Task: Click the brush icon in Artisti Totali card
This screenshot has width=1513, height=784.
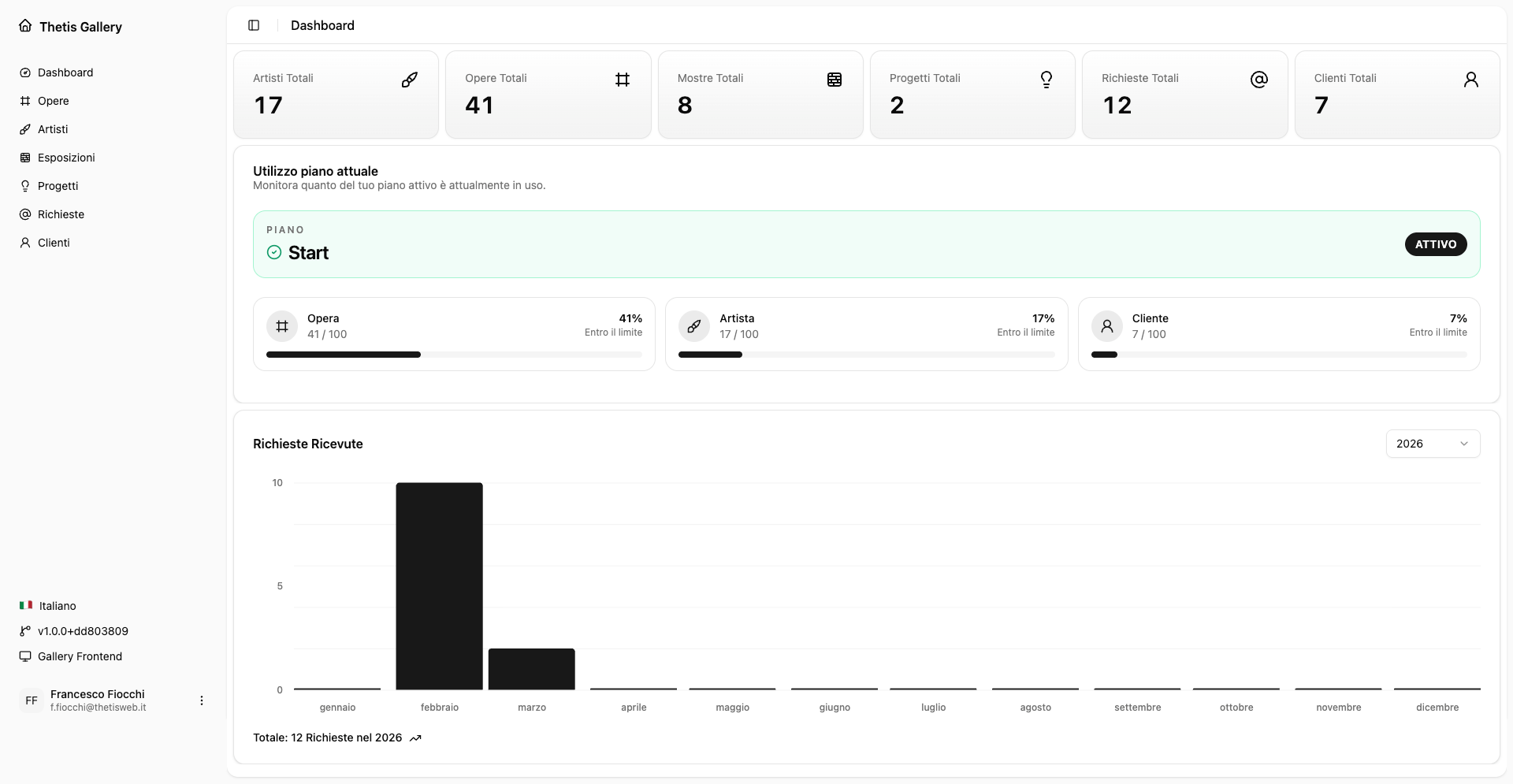Action: coord(410,80)
